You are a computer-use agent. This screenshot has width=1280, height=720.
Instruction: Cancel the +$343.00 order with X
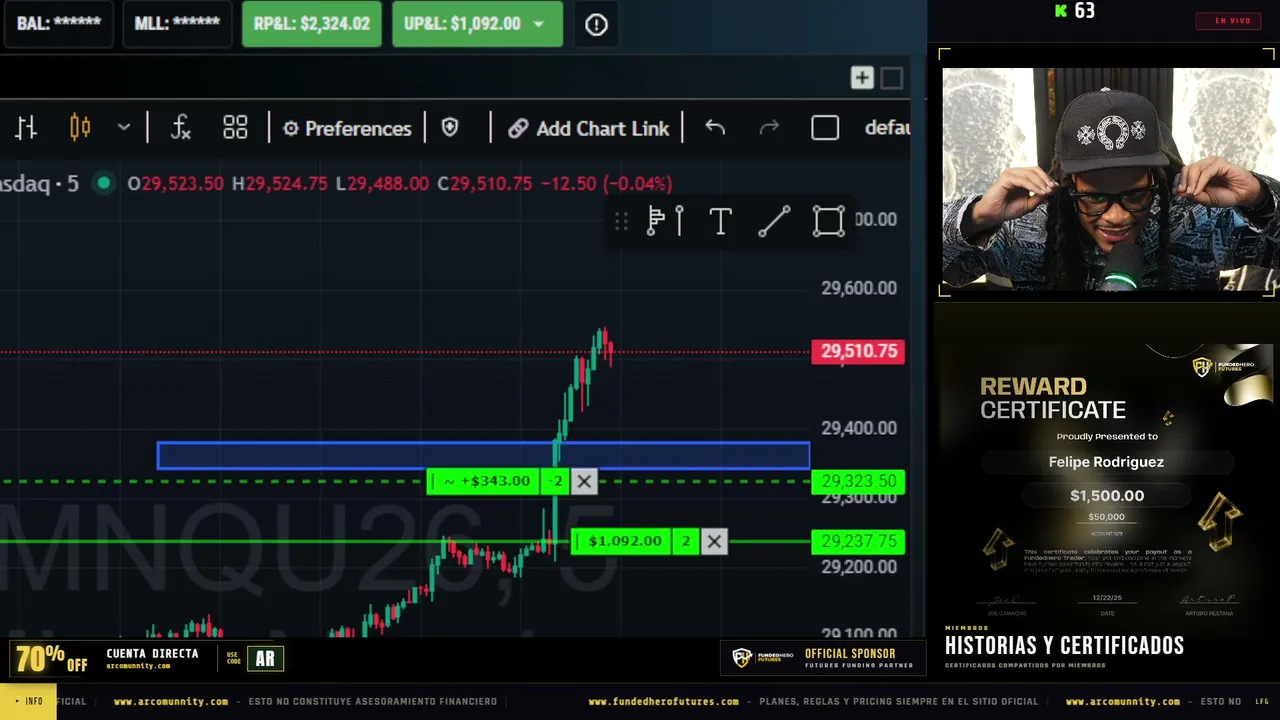click(x=584, y=482)
